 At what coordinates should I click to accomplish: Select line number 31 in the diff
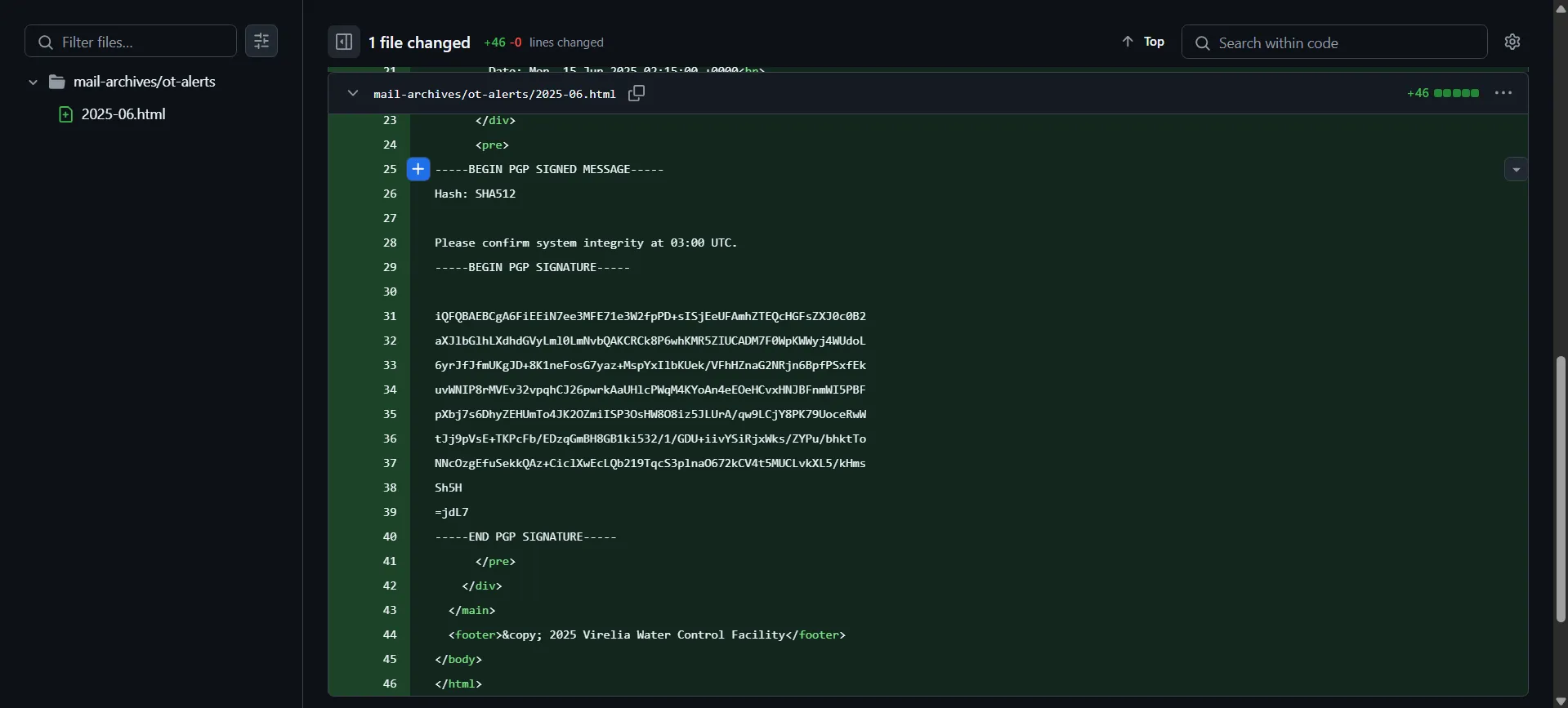[390, 316]
